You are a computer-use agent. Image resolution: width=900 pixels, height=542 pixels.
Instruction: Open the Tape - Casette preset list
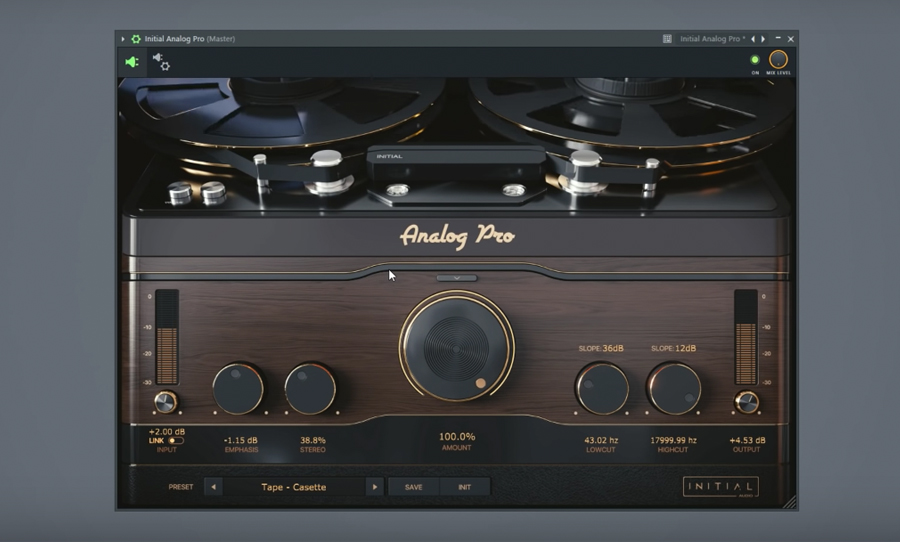click(294, 487)
